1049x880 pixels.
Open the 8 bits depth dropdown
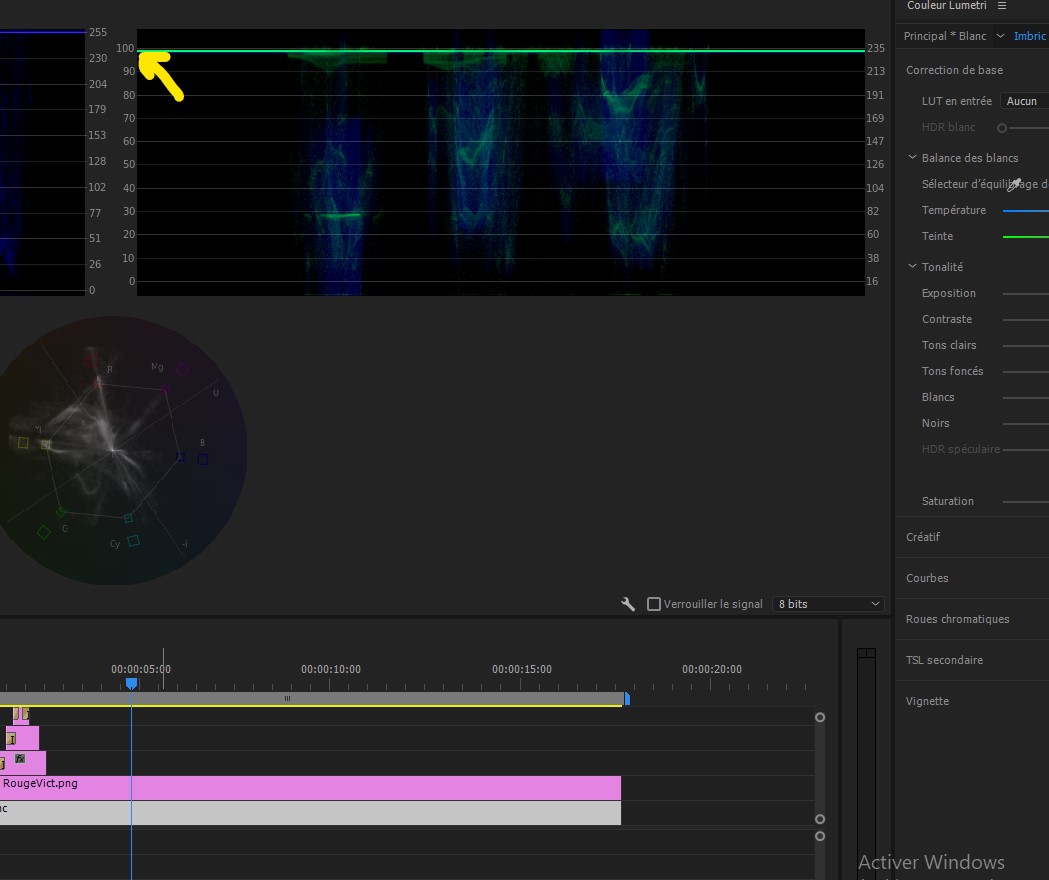(x=828, y=604)
